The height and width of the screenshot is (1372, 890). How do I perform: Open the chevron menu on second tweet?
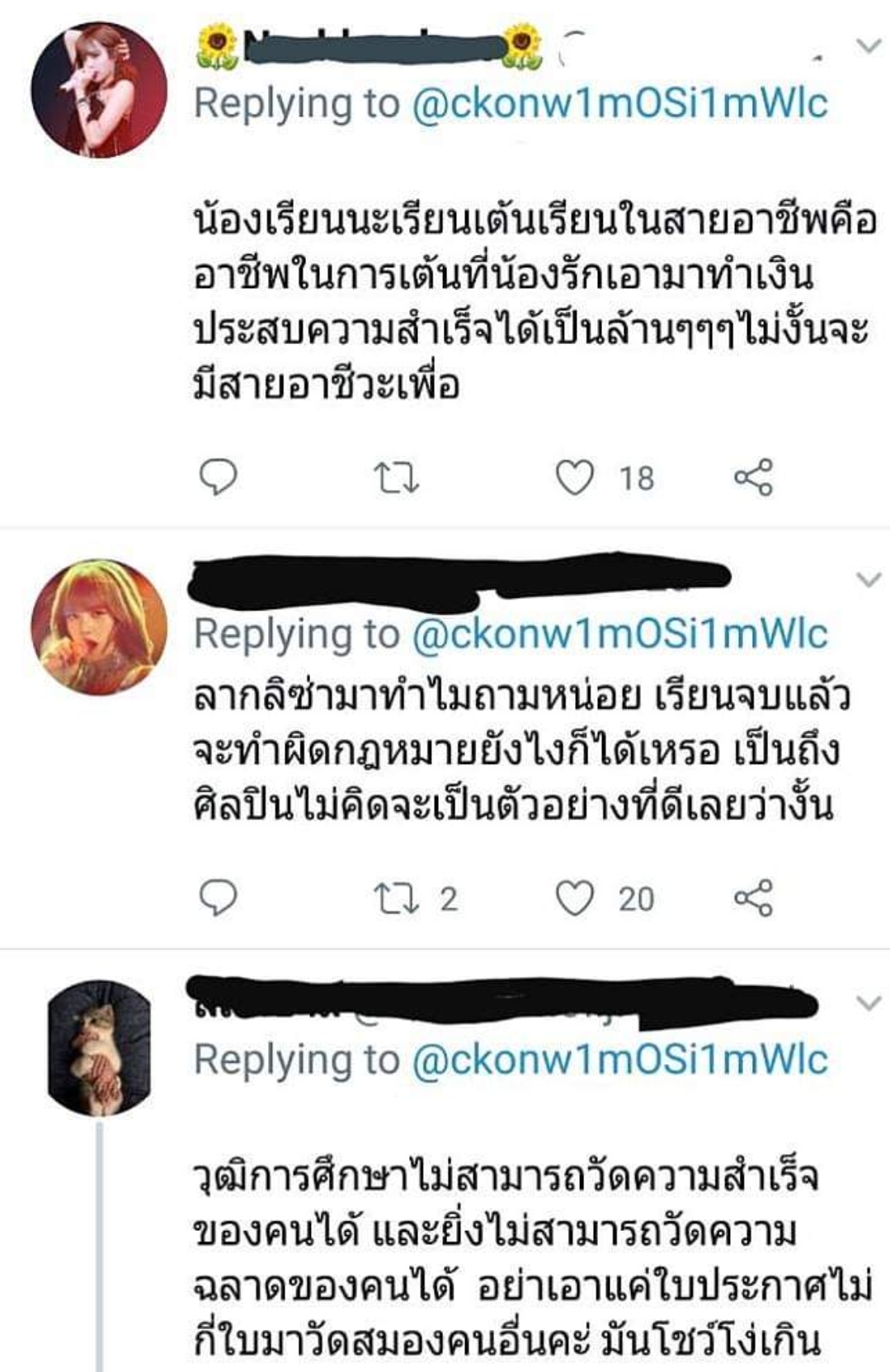pyautogui.click(x=869, y=579)
